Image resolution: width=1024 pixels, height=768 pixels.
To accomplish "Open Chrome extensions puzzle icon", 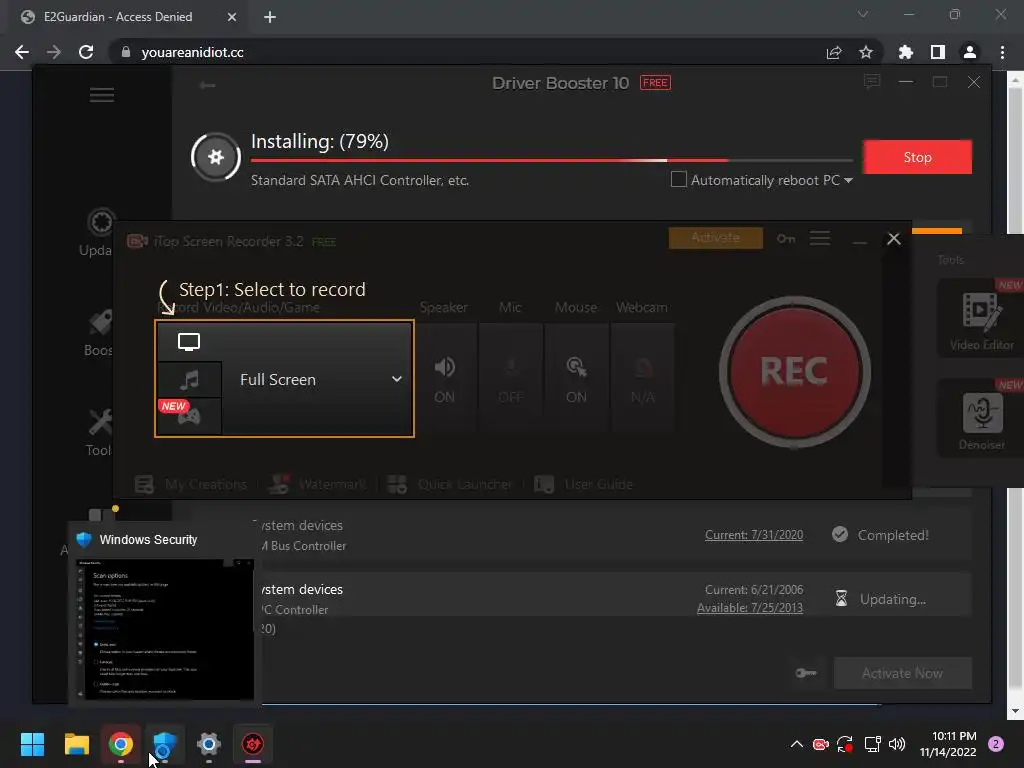I will pyautogui.click(x=906, y=52).
